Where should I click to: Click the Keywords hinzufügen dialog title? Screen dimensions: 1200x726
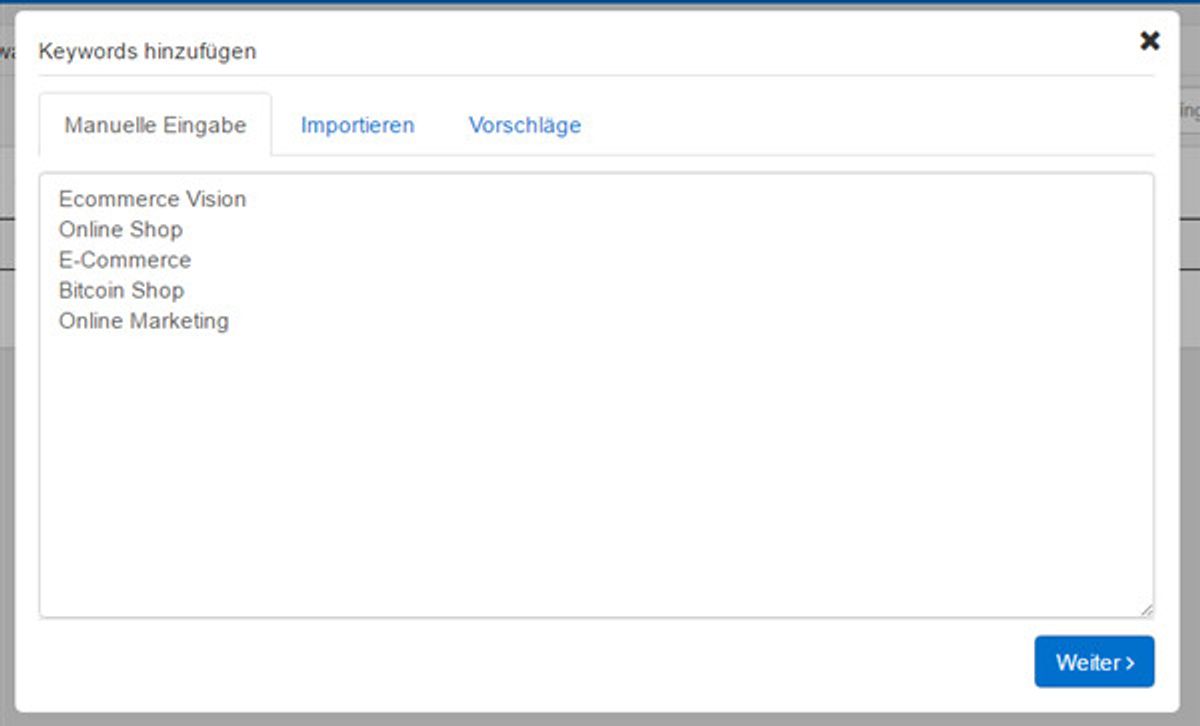[x=147, y=51]
